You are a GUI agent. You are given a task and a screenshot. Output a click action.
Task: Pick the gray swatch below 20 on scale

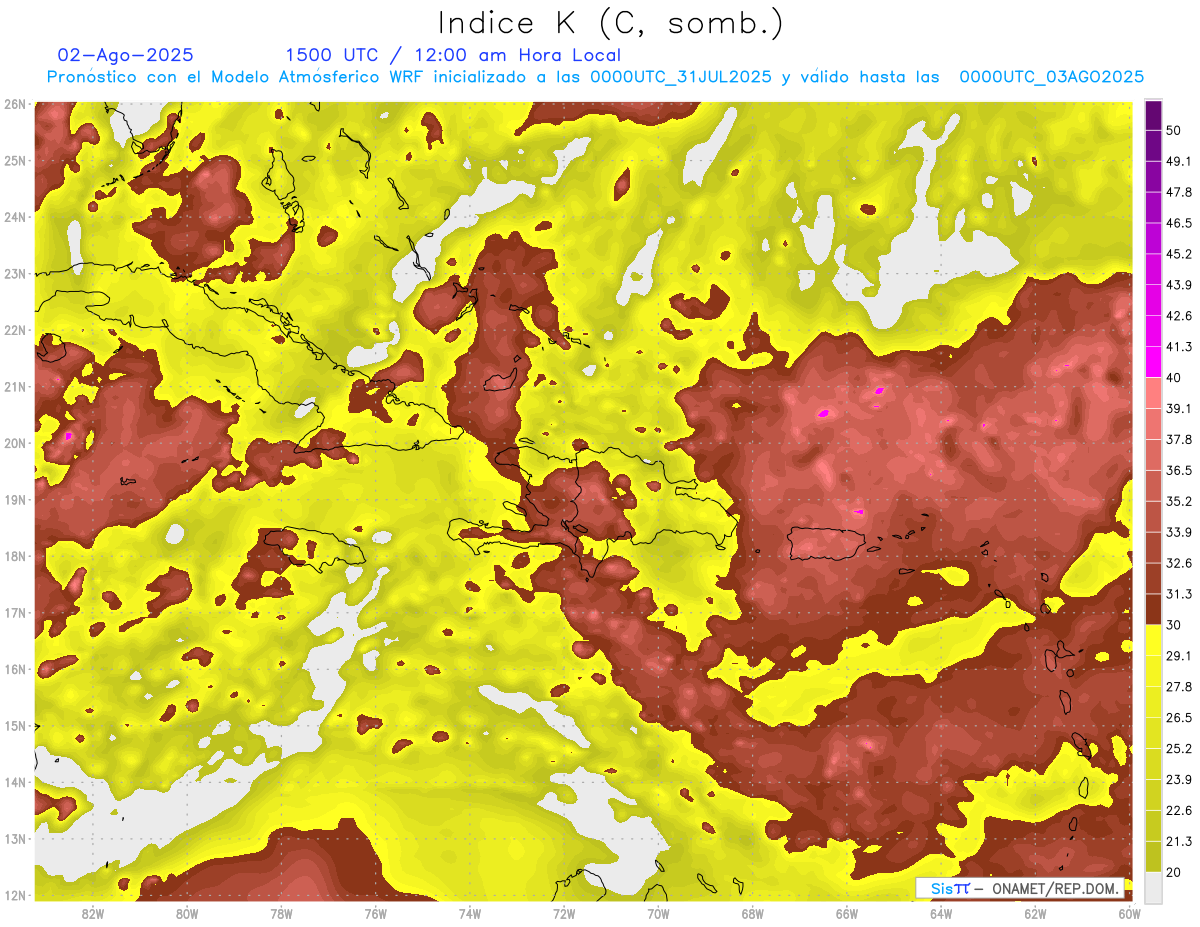[x=1153, y=886]
